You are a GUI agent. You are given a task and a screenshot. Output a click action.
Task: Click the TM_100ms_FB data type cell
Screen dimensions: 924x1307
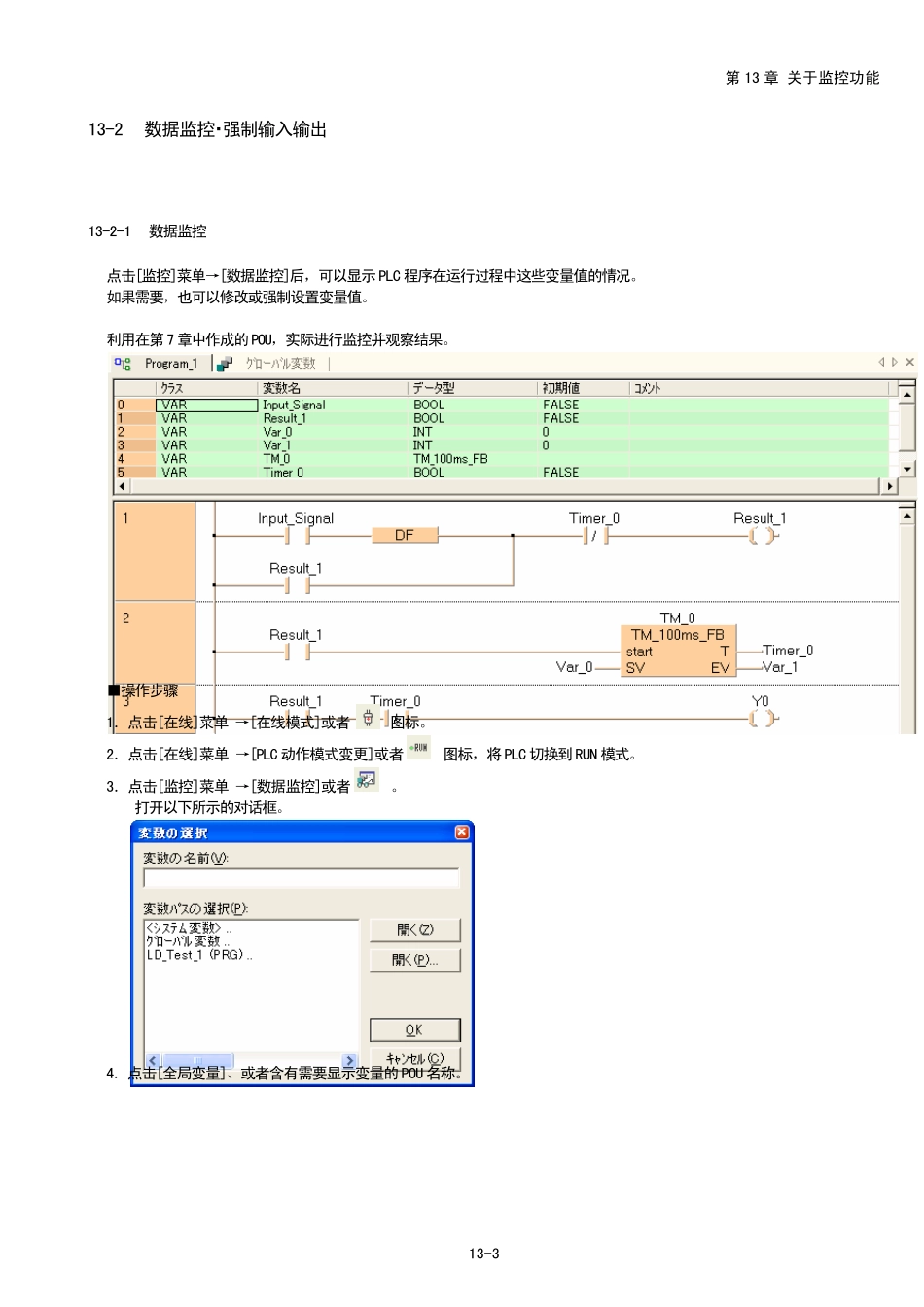pyautogui.click(x=473, y=459)
